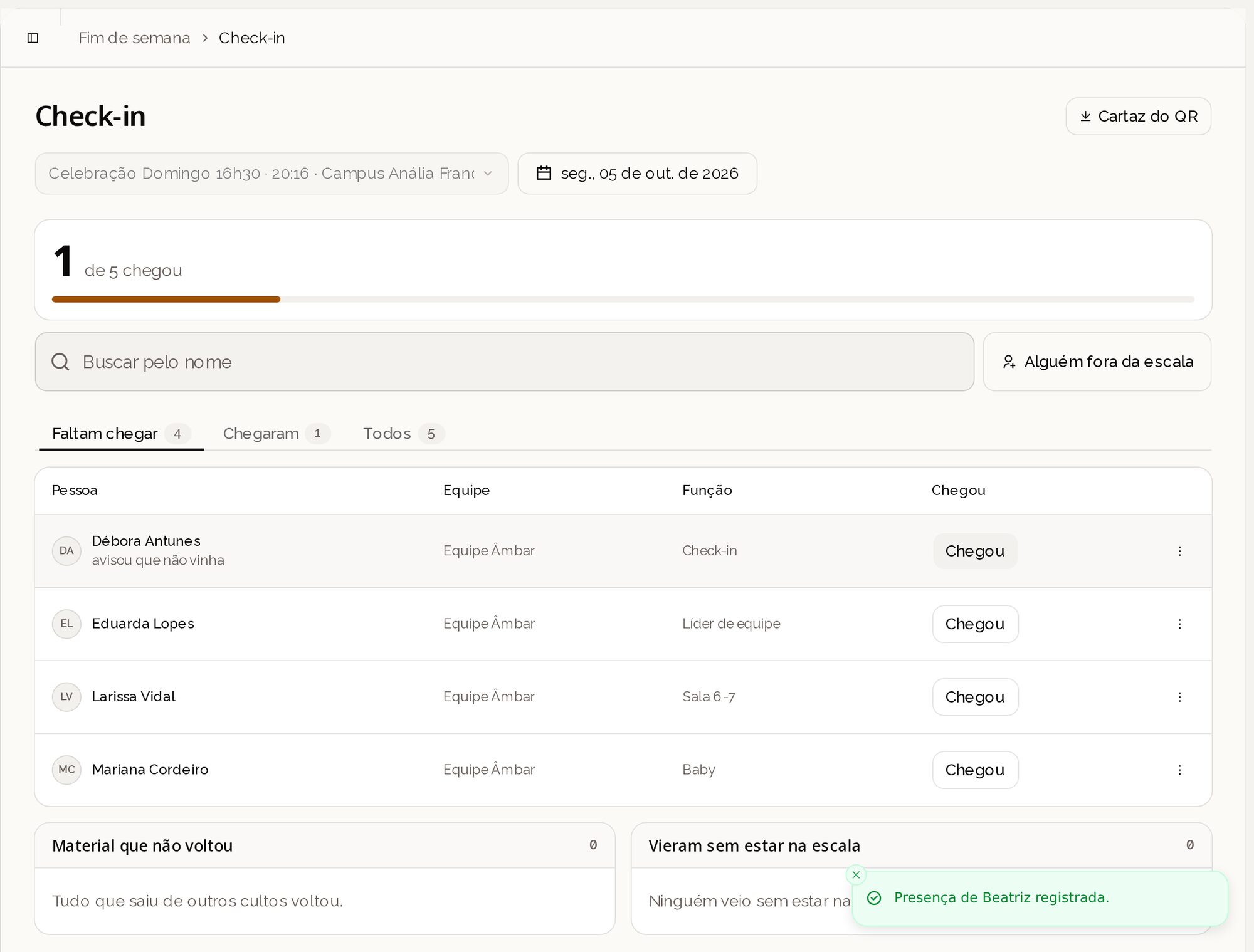This screenshot has width=1254, height=952.
Task: Click the EL avatar of Eduarda Lopes
Action: pyautogui.click(x=66, y=624)
